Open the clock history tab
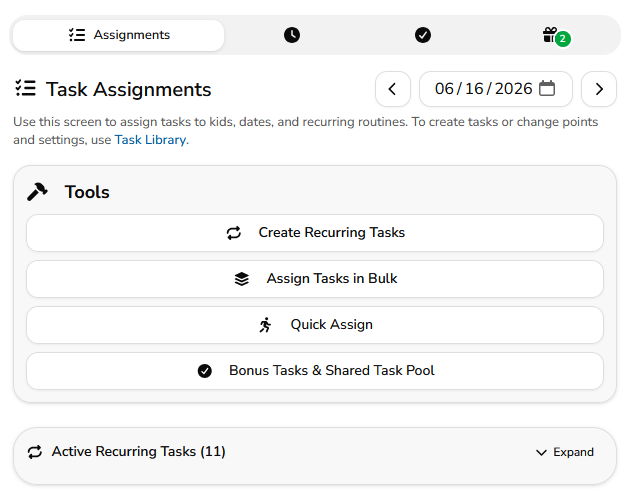Viewport: 628px width, 496px height. point(292,35)
